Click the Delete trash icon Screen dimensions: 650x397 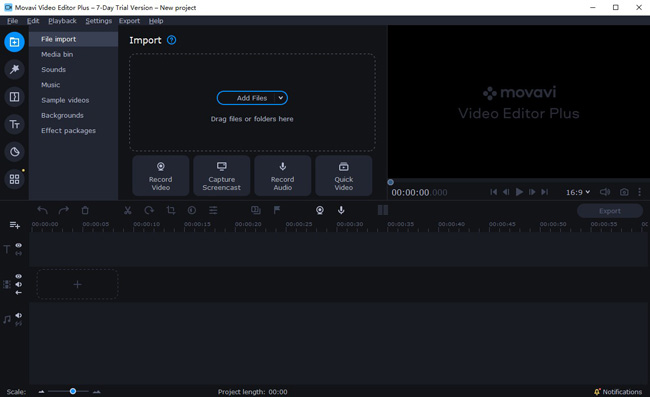coord(85,210)
